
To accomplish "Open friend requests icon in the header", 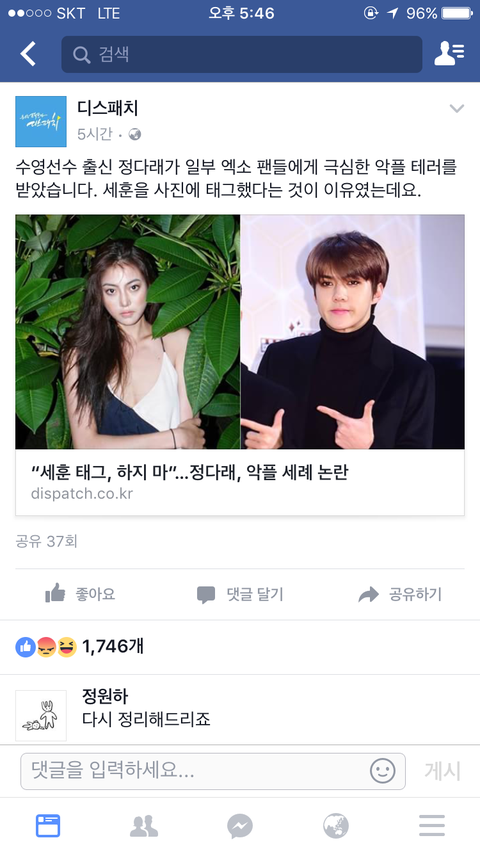I will (x=449, y=54).
